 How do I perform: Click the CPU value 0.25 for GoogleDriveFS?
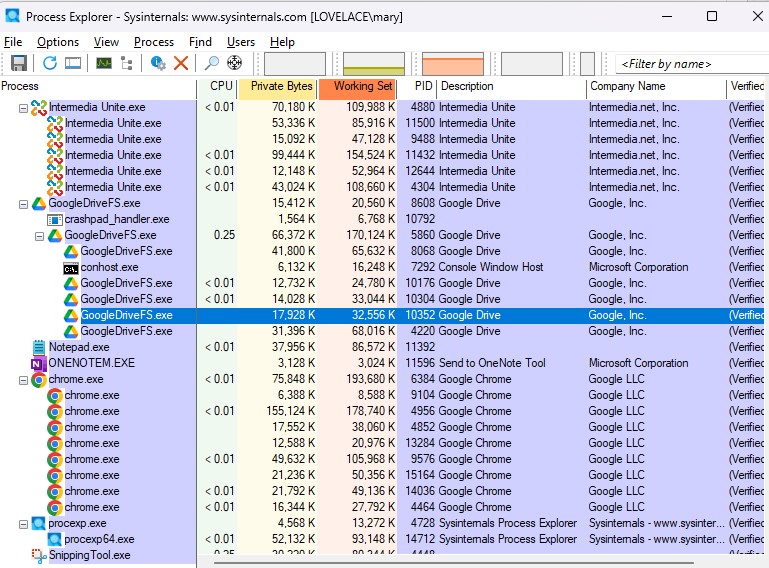click(x=224, y=235)
